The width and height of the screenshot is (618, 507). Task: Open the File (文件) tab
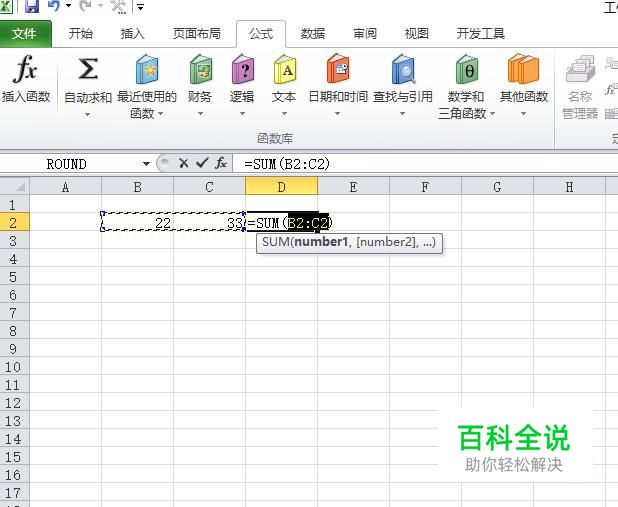click(x=24, y=34)
